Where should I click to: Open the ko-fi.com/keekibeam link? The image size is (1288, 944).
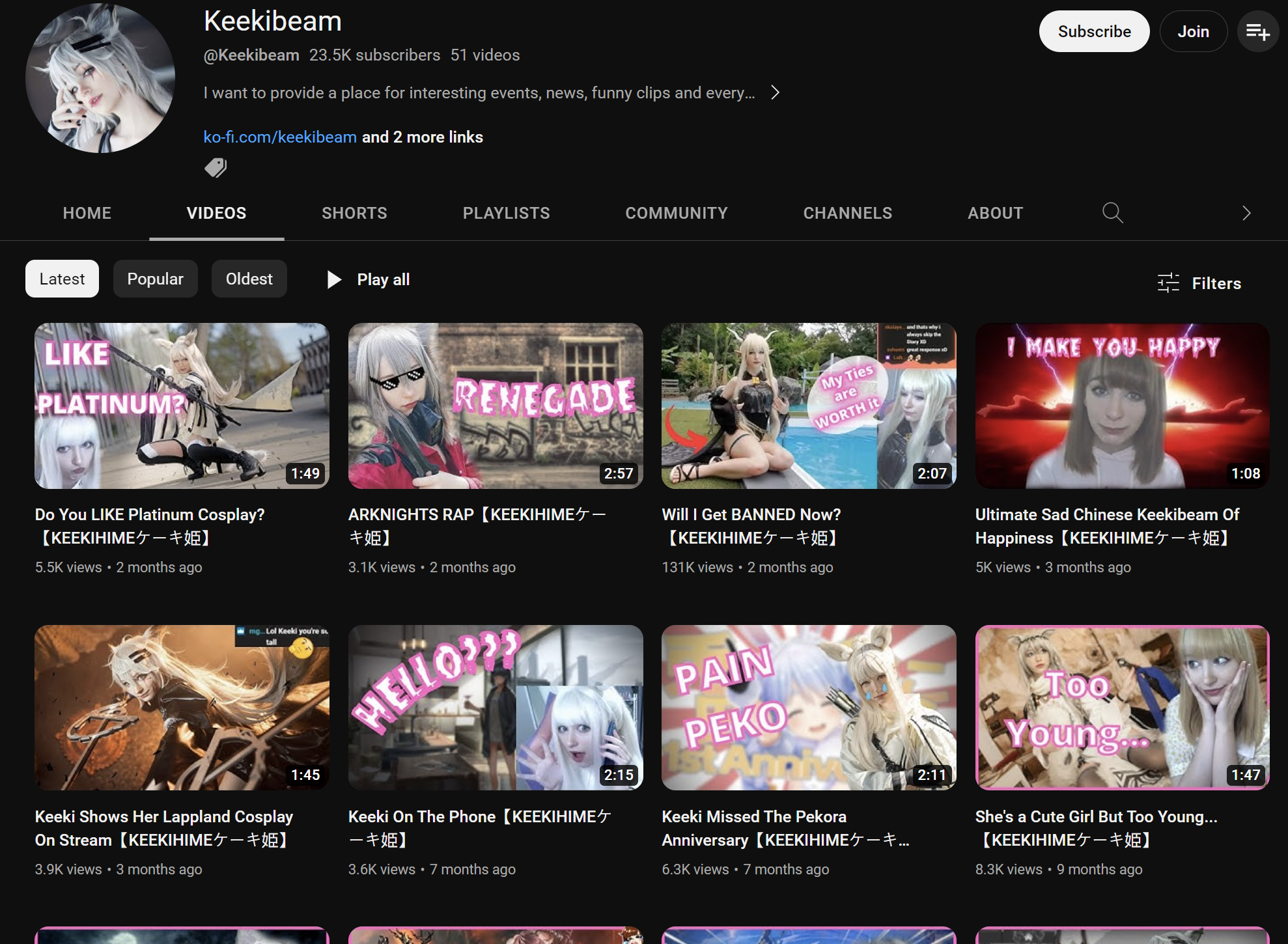tap(280, 137)
